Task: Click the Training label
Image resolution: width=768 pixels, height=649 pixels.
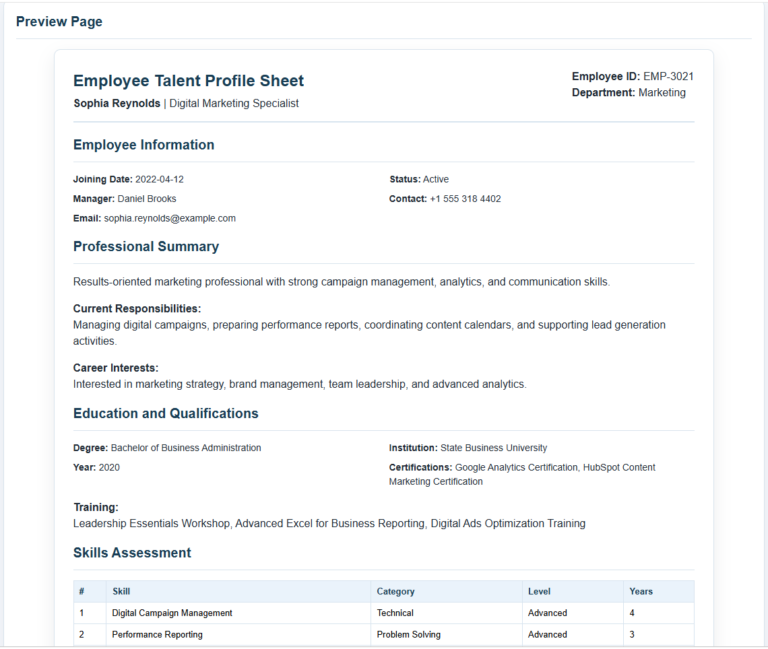Action: [x=96, y=507]
